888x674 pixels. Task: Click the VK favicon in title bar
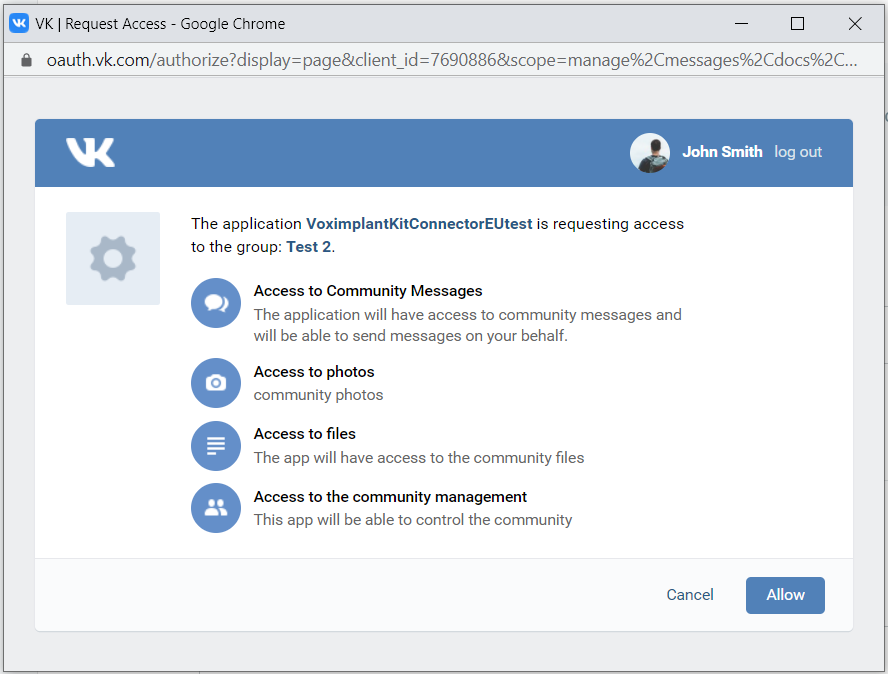[19, 23]
